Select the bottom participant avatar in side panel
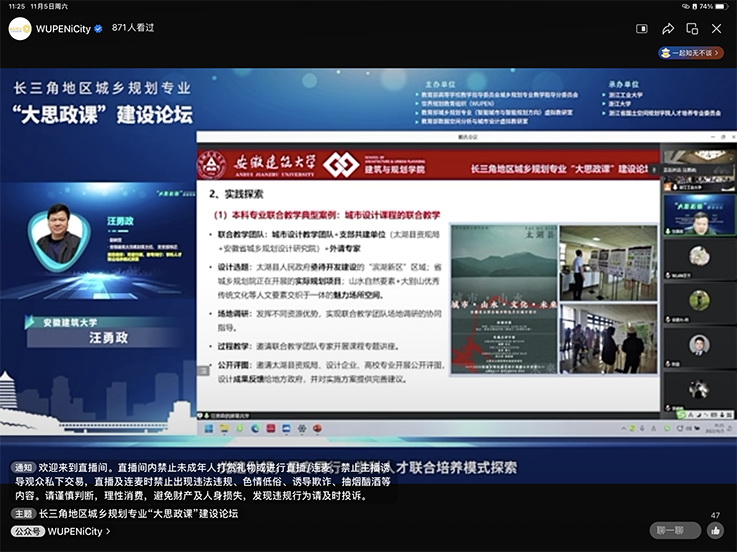This screenshot has height=552, width=737. 699,388
